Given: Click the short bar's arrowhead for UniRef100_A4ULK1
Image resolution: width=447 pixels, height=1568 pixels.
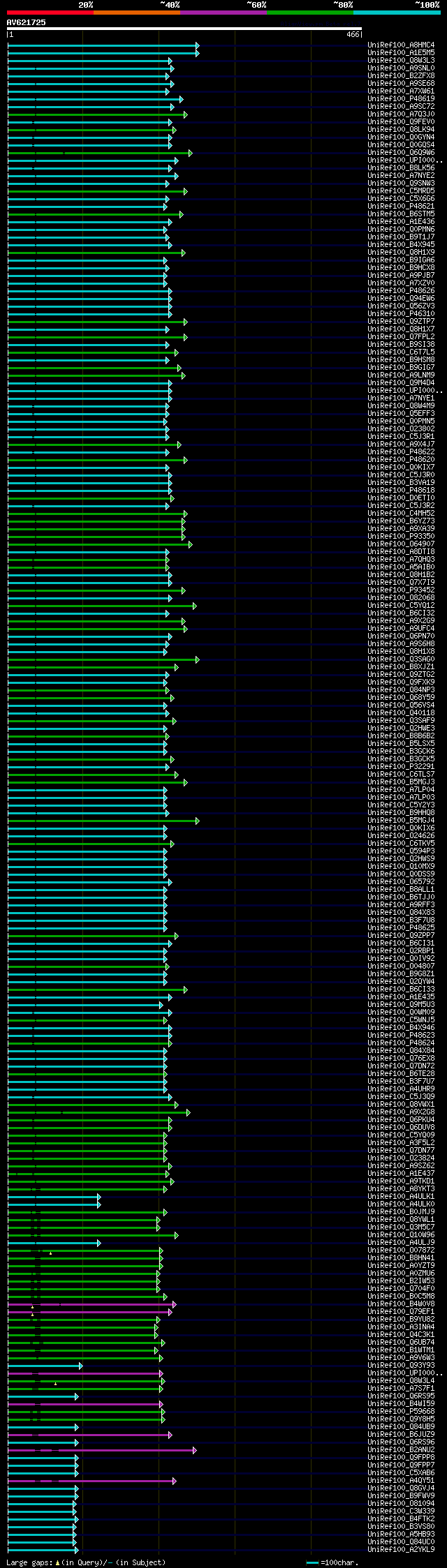Looking at the screenshot, I should pos(99,1197).
